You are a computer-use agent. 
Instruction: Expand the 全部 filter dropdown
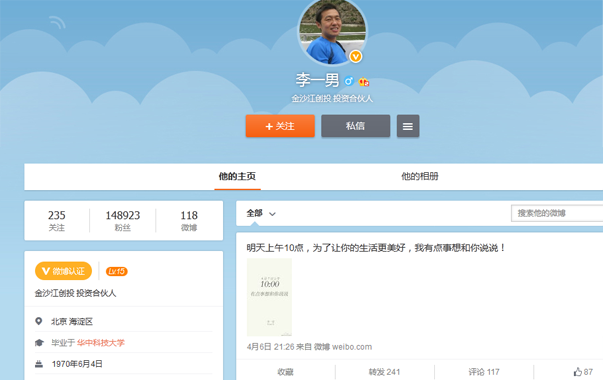(261, 213)
